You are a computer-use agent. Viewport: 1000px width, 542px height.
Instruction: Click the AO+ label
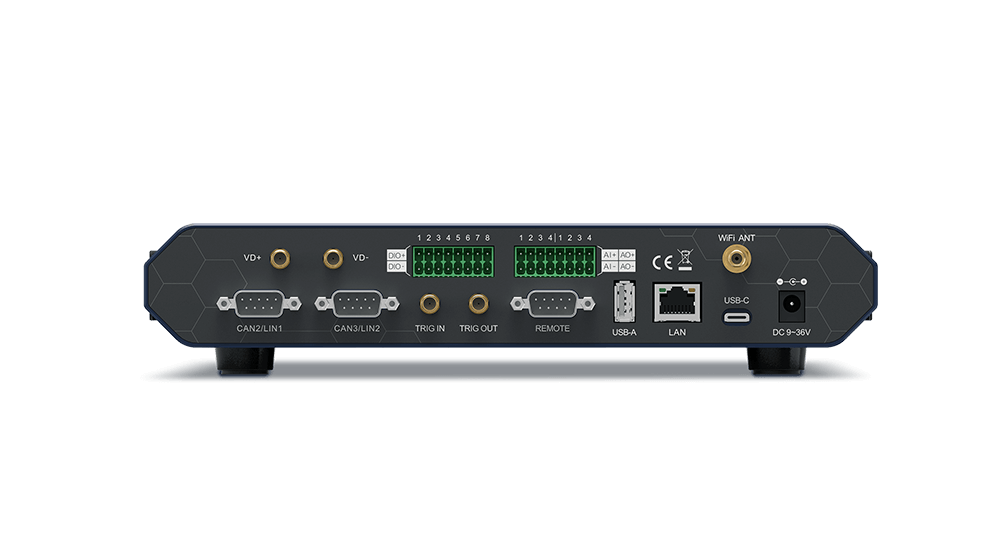pyautogui.click(x=626, y=255)
